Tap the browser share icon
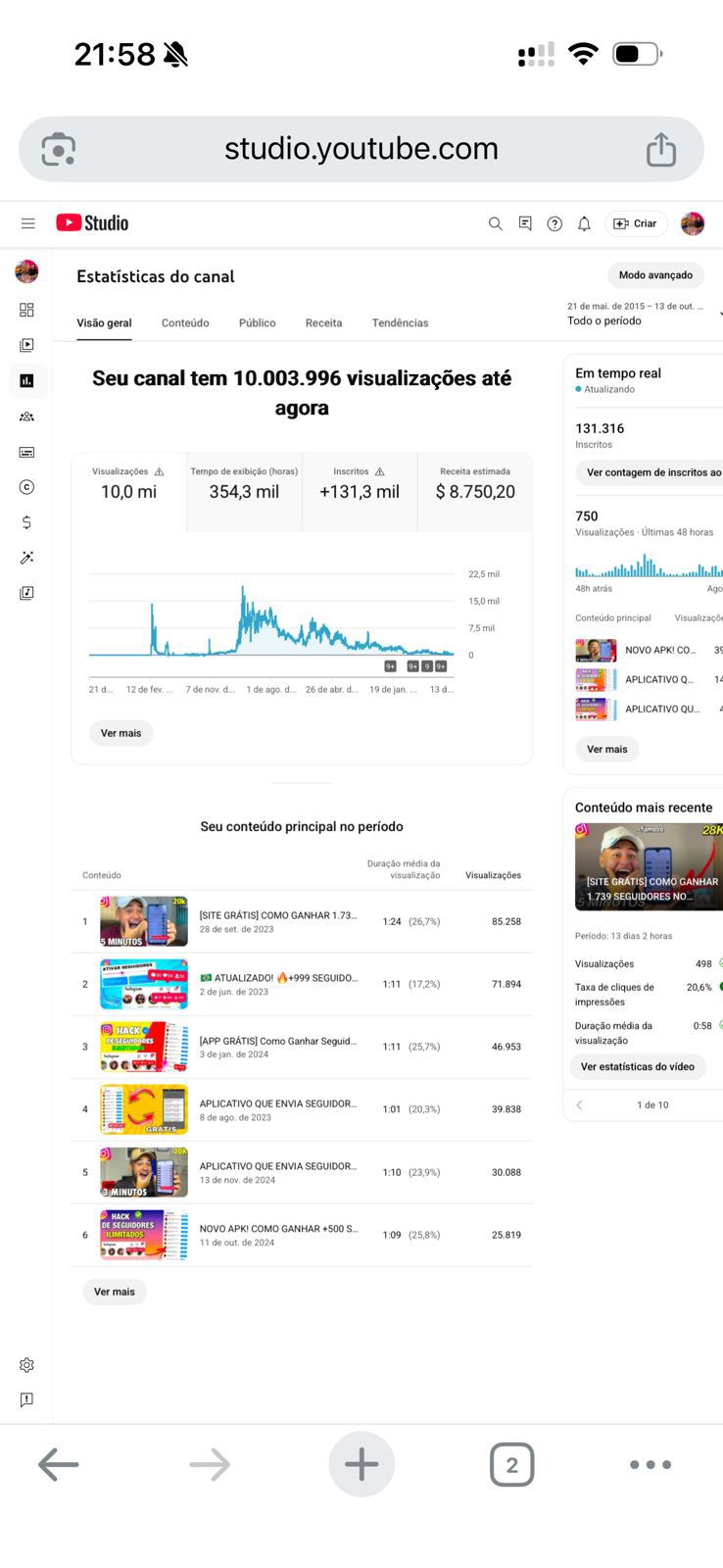Screen dimensions: 723x1568 pyautogui.click(x=661, y=150)
